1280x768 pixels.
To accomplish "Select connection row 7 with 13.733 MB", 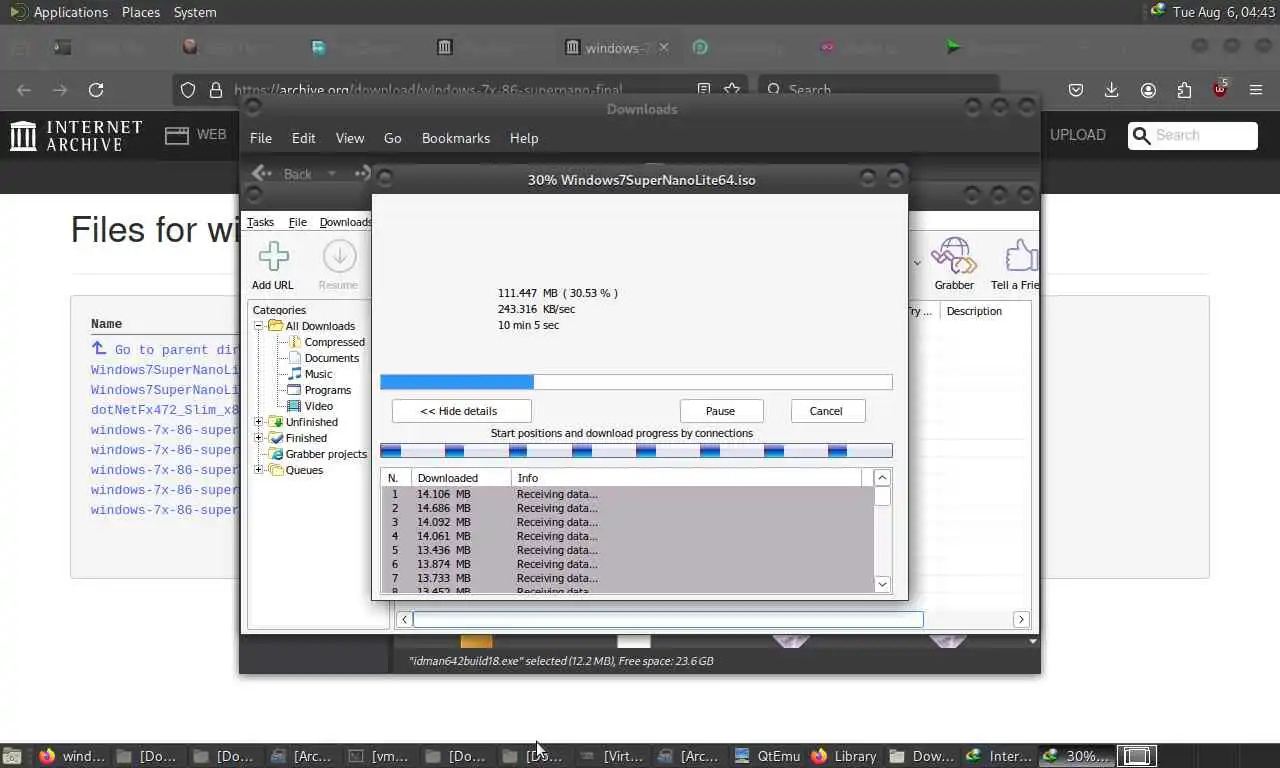I will [628, 578].
